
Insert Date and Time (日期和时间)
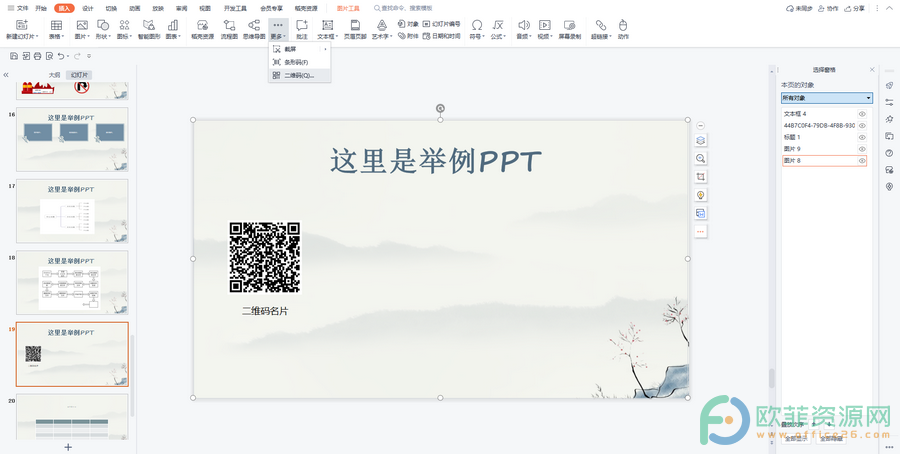click(x=441, y=36)
